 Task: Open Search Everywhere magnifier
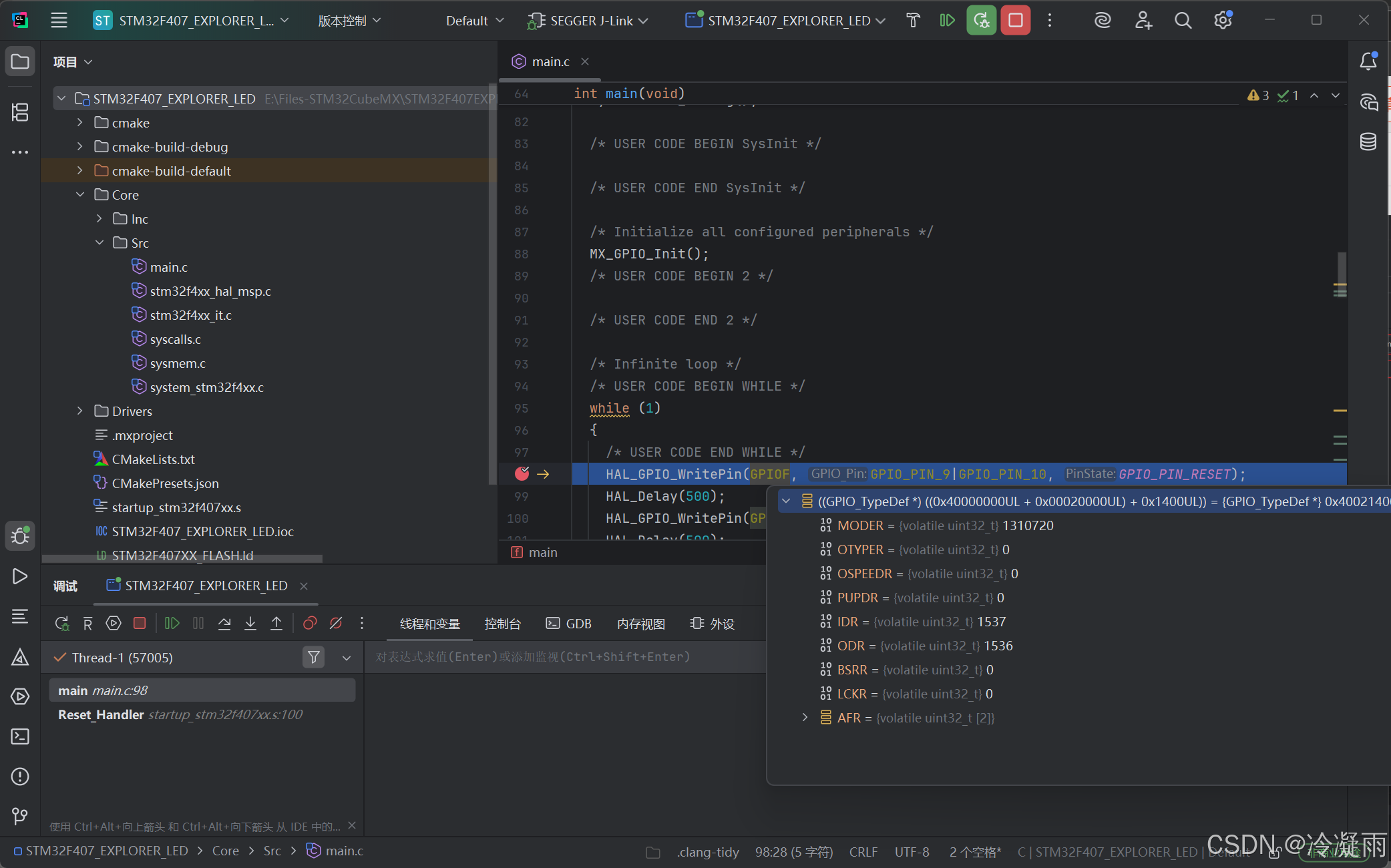pyautogui.click(x=1183, y=21)
